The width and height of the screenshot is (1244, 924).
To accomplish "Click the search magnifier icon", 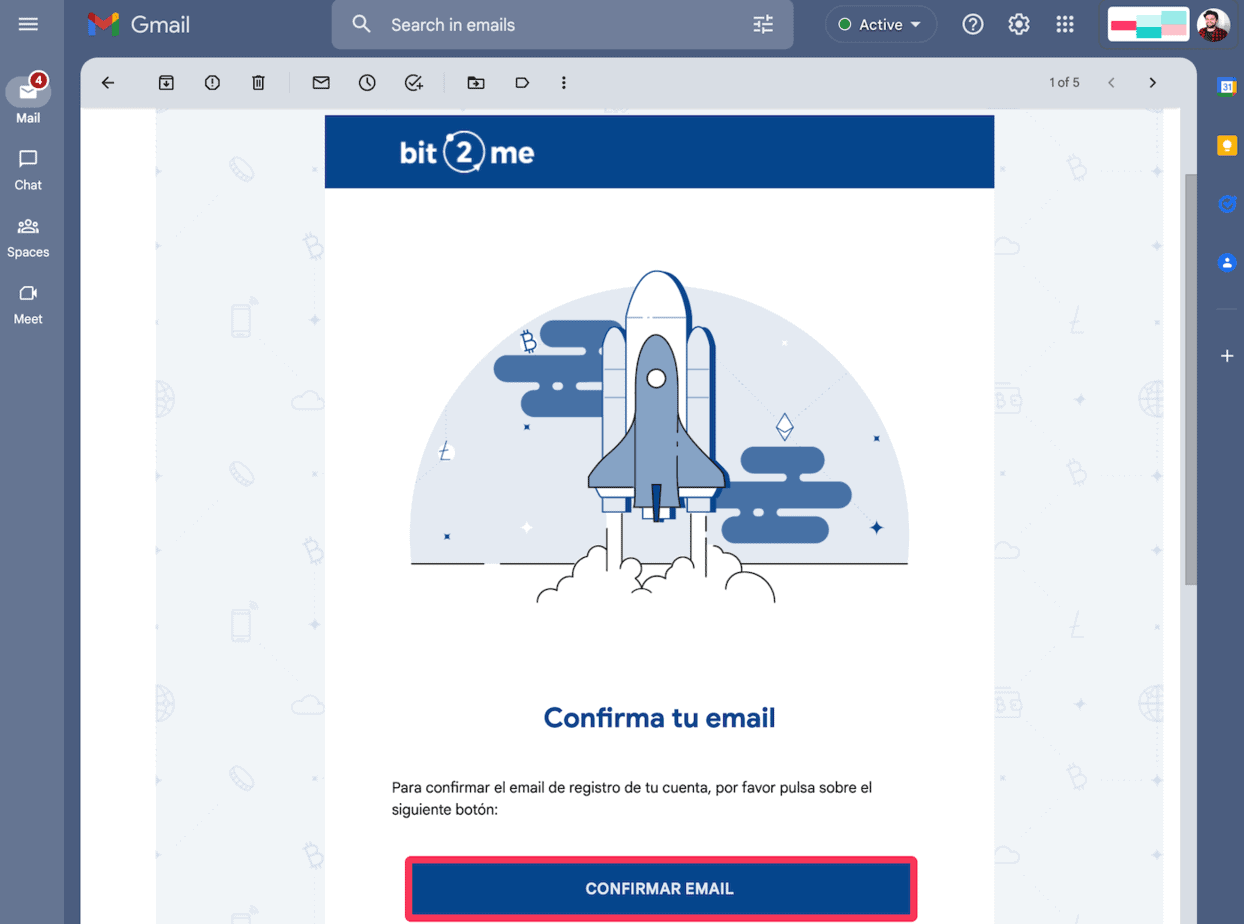I will (x=362, y=24).
